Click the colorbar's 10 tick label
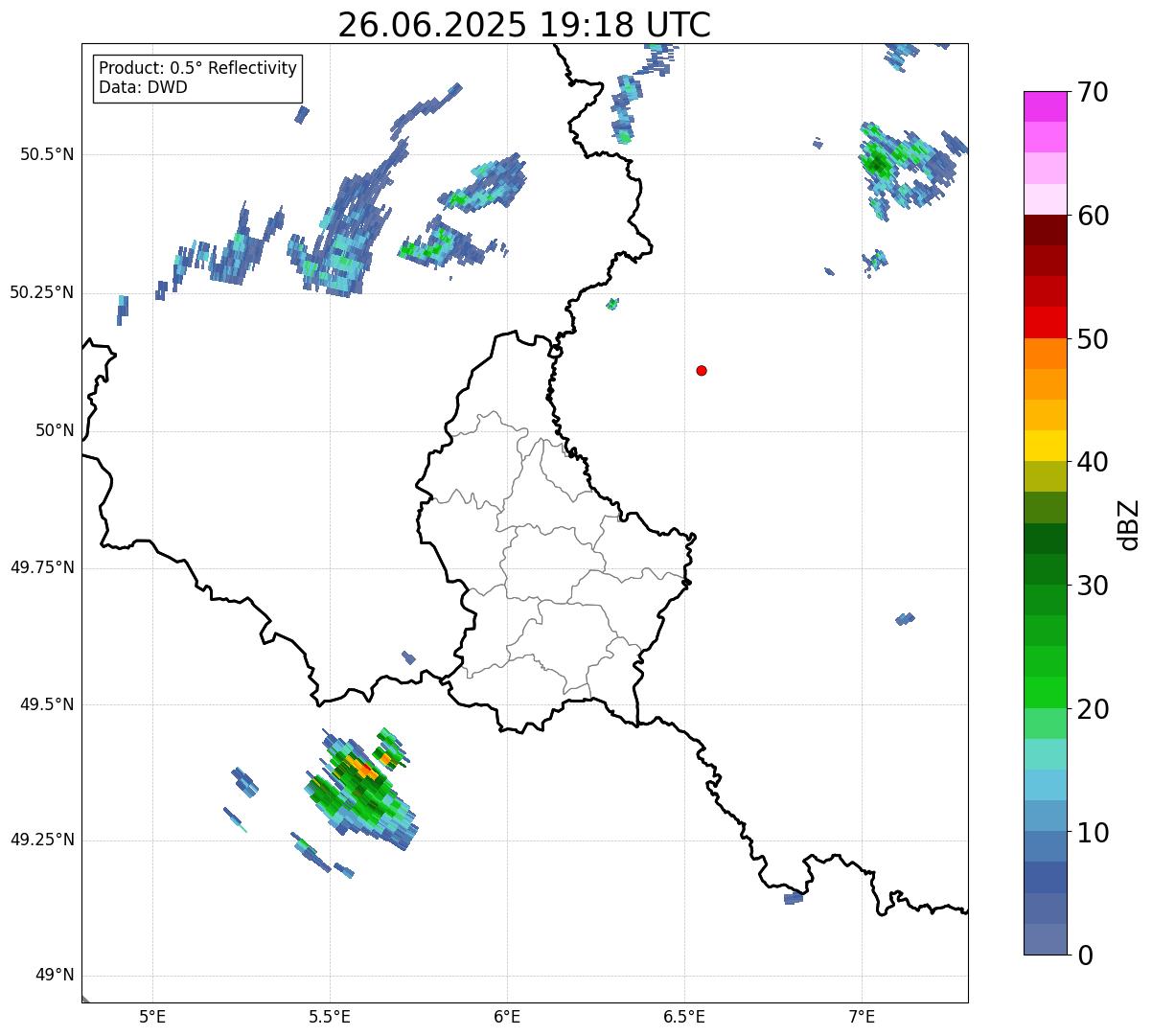 (x=1094, y=832)
